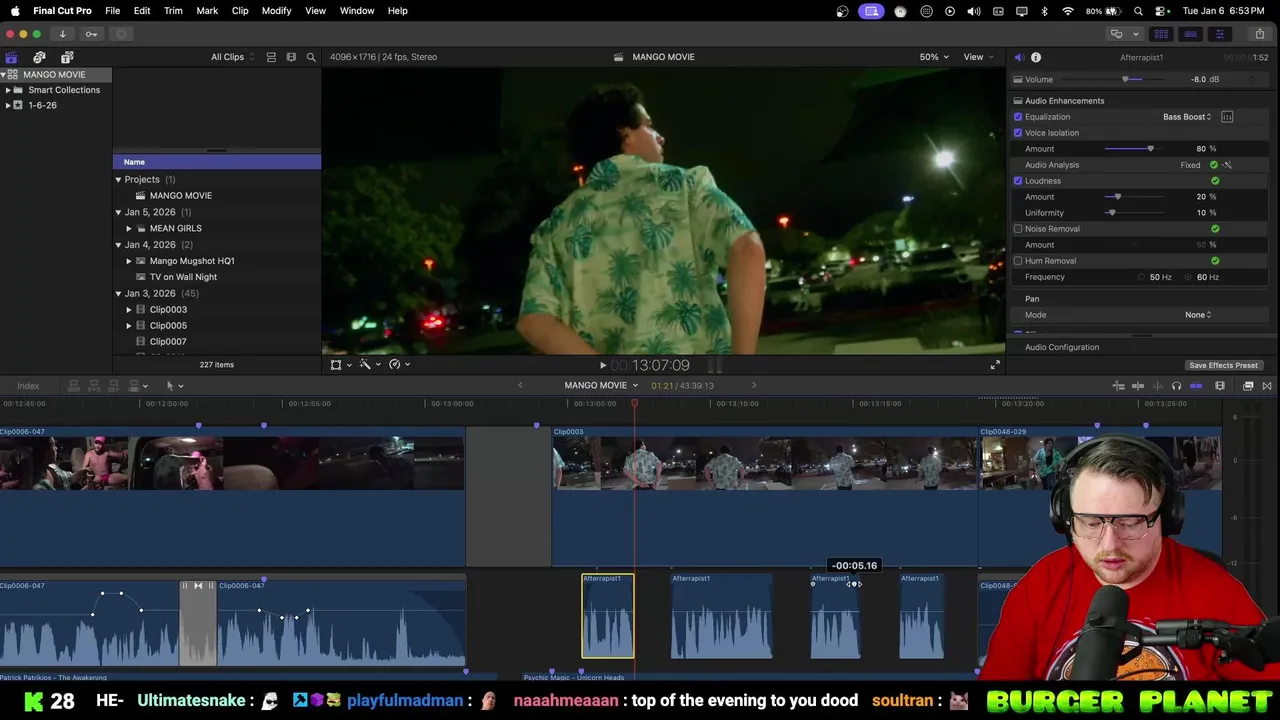Click the share export icon in toolbar
Screen dimensions: 1280x720
tap(1259, 34)
